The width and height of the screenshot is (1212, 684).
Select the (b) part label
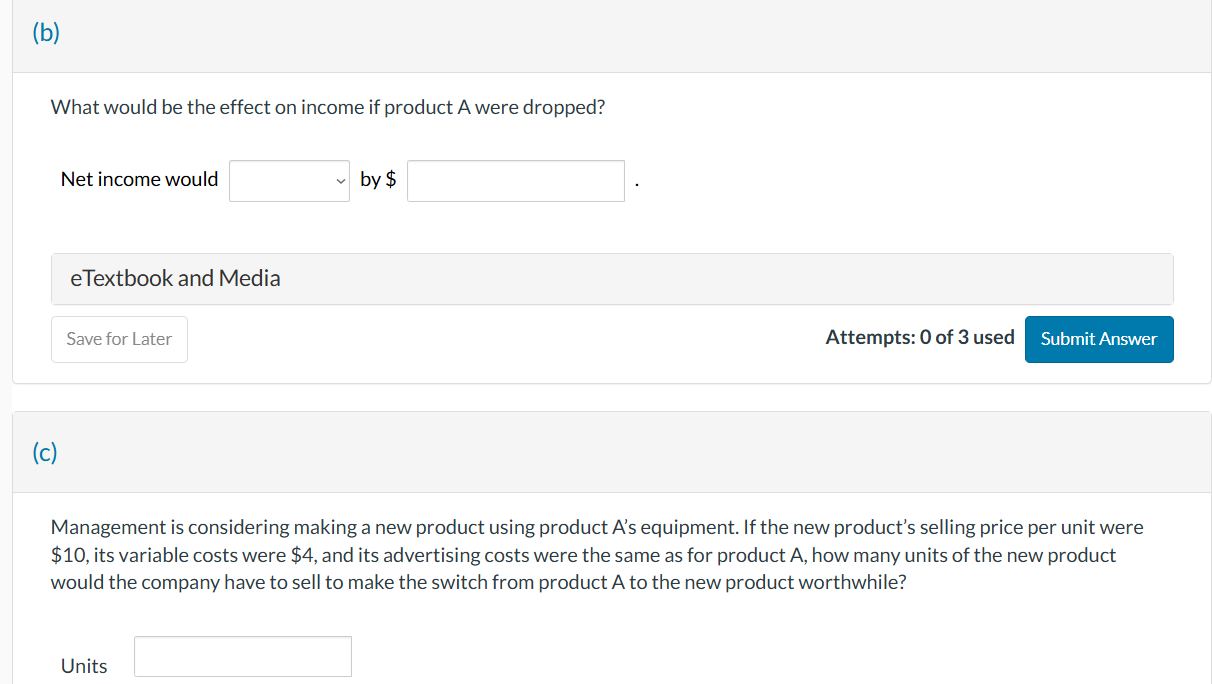coord(46,33)
